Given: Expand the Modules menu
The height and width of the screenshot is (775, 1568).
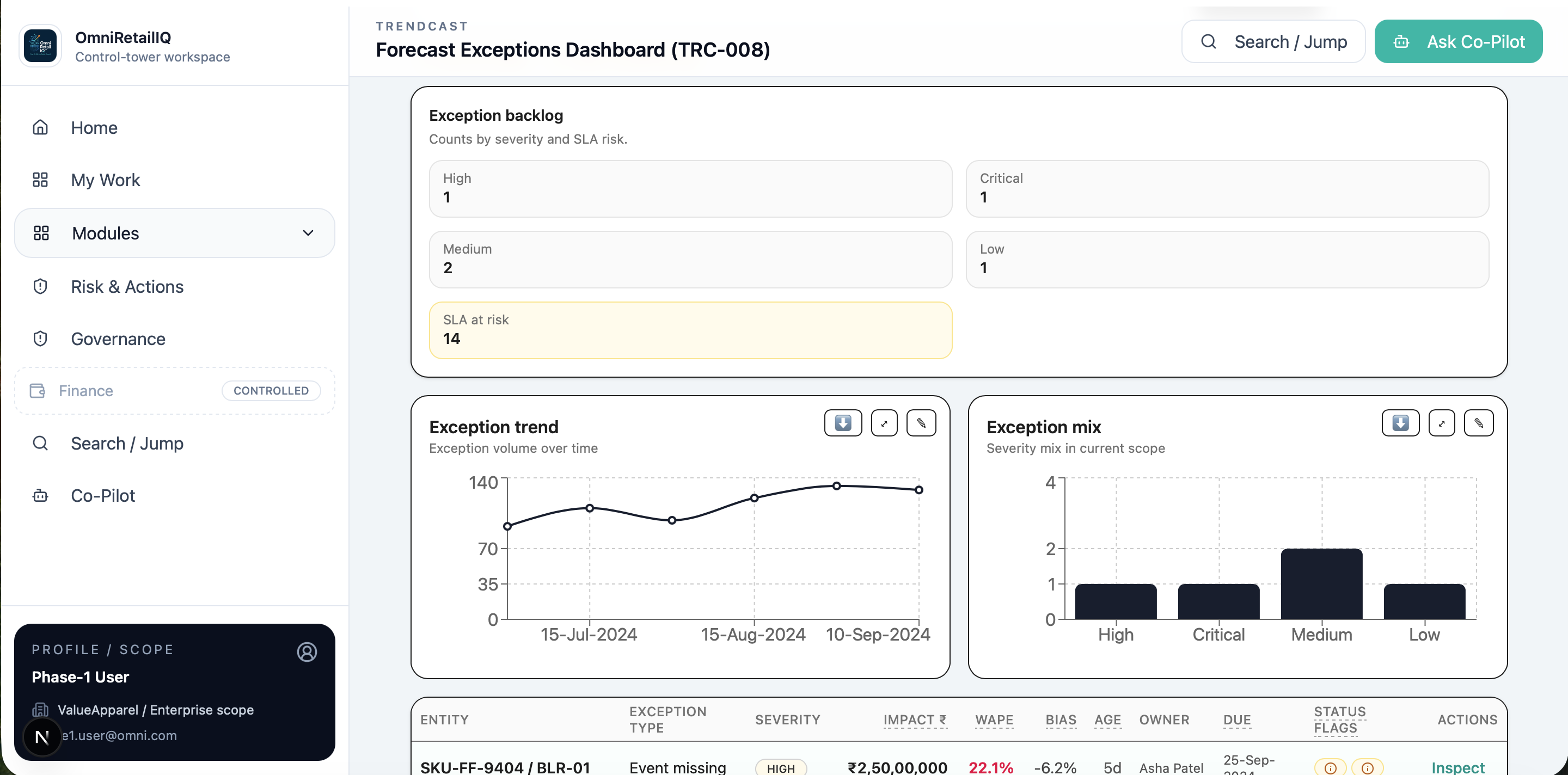Looking at the screenshot, I should click(x=175, y=233).
